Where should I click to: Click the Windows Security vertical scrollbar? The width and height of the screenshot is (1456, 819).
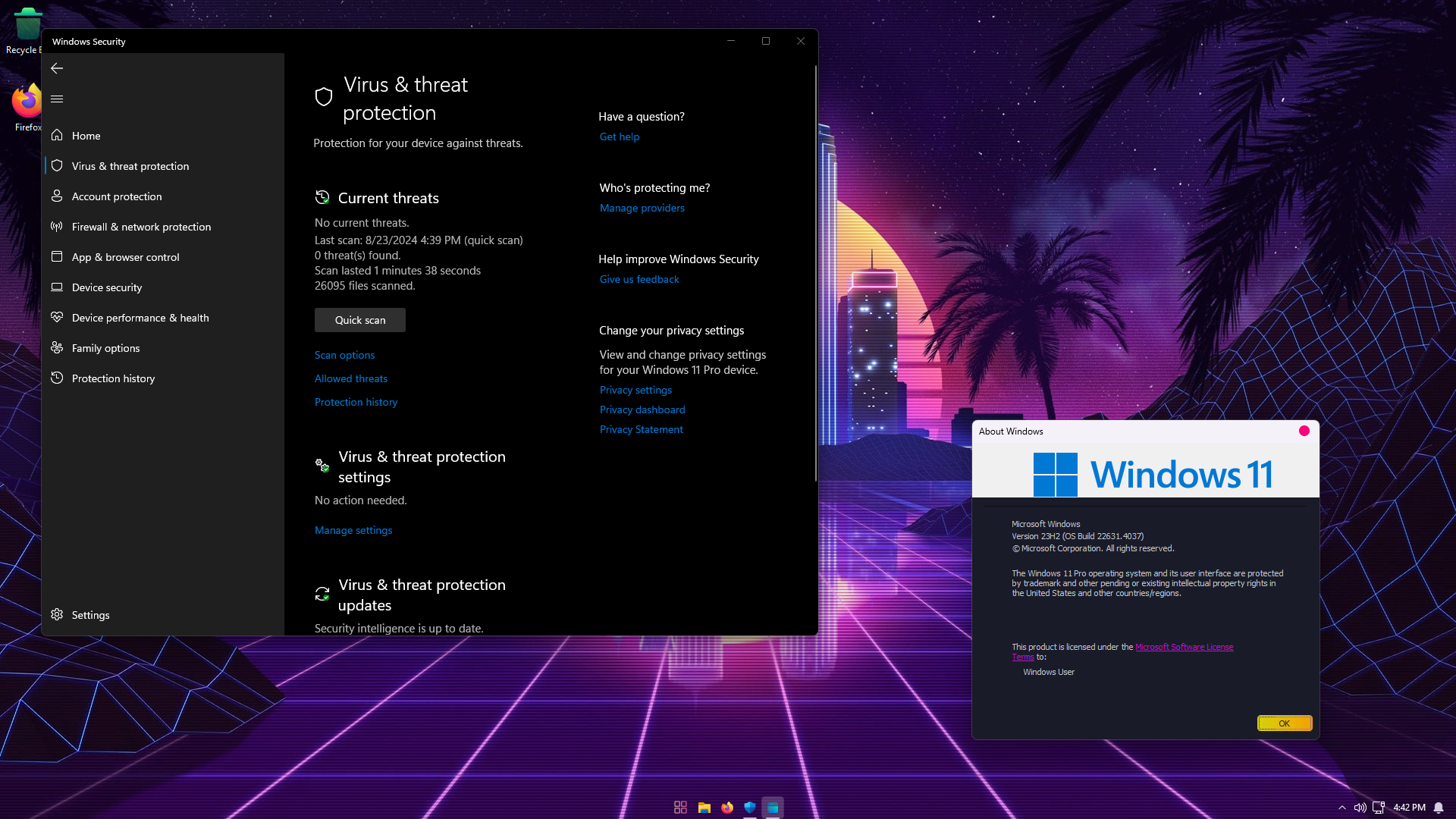pos(816,273)
